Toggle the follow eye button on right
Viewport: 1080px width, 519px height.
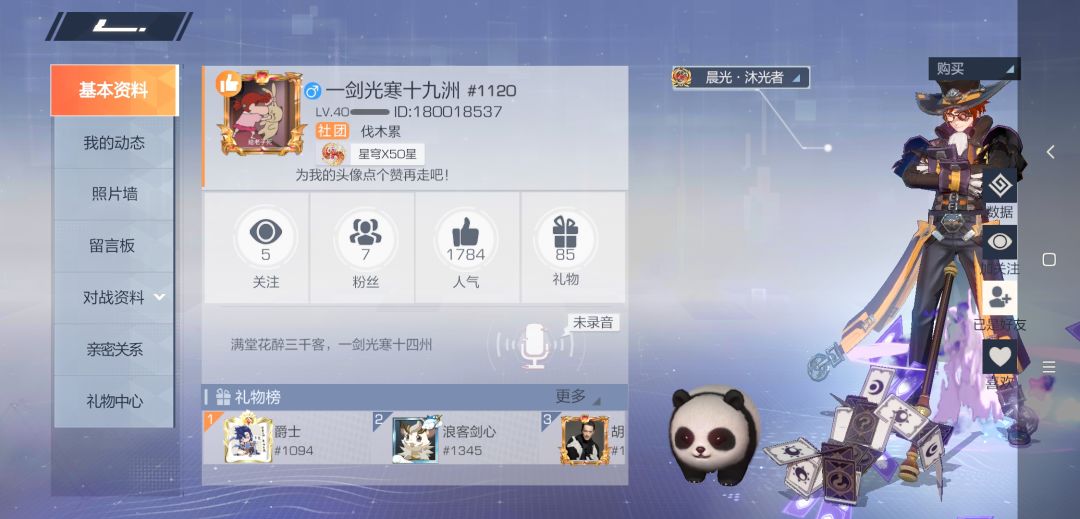999,242
